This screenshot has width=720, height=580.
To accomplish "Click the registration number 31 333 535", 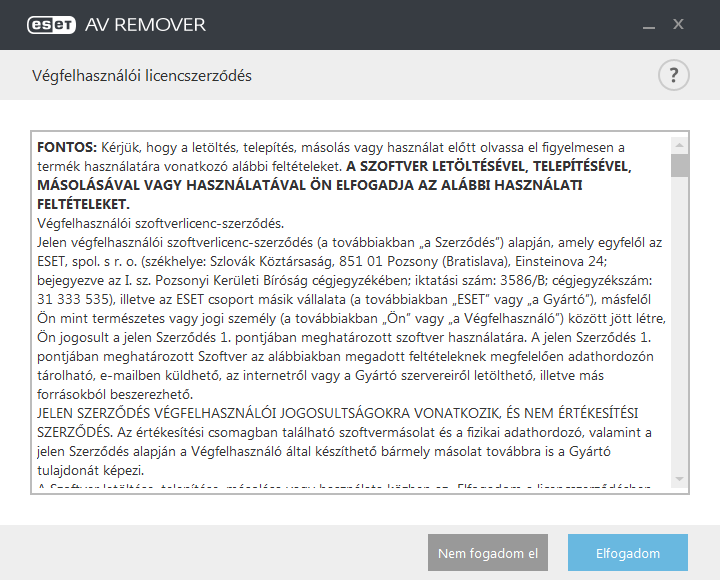I will pos(73,299).
